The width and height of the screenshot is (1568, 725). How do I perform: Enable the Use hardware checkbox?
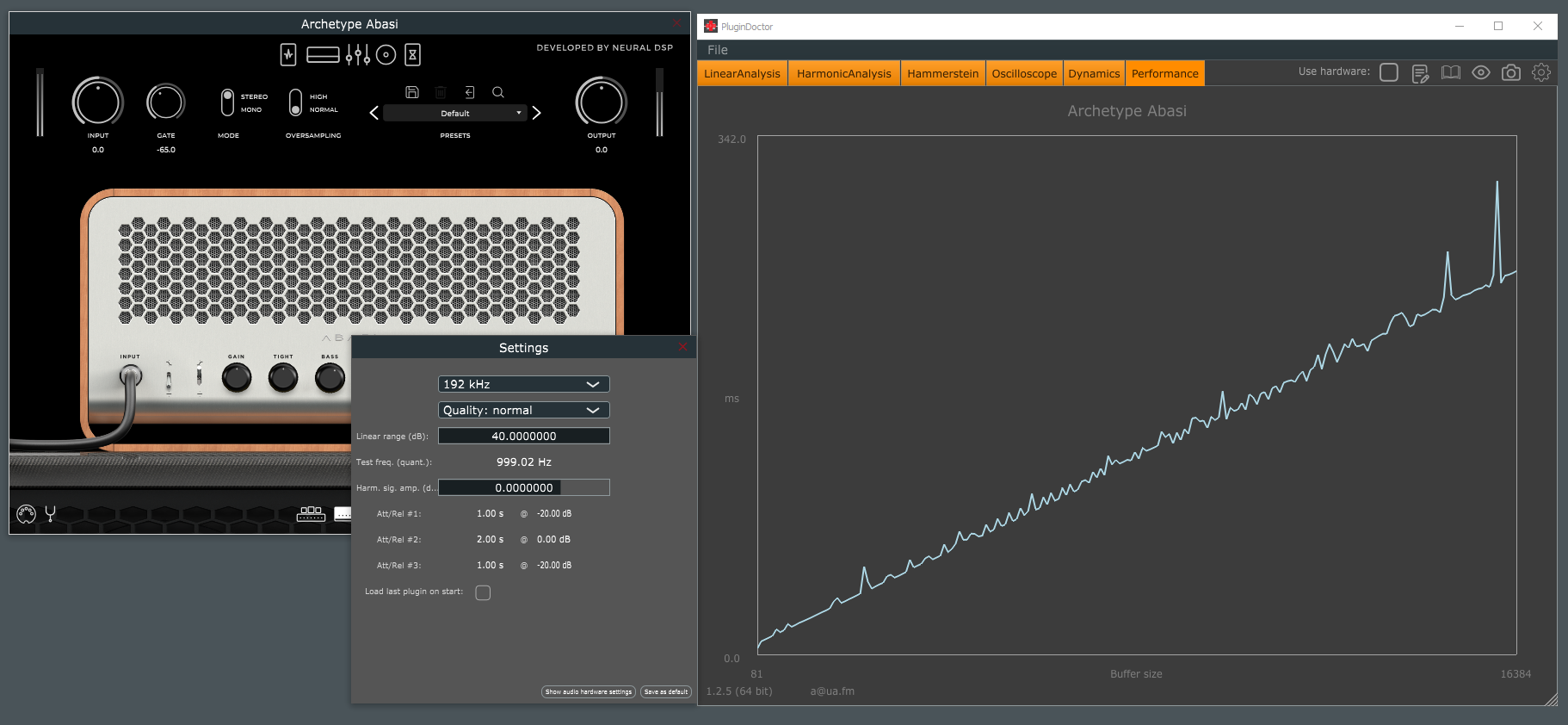pos(1389,72)
